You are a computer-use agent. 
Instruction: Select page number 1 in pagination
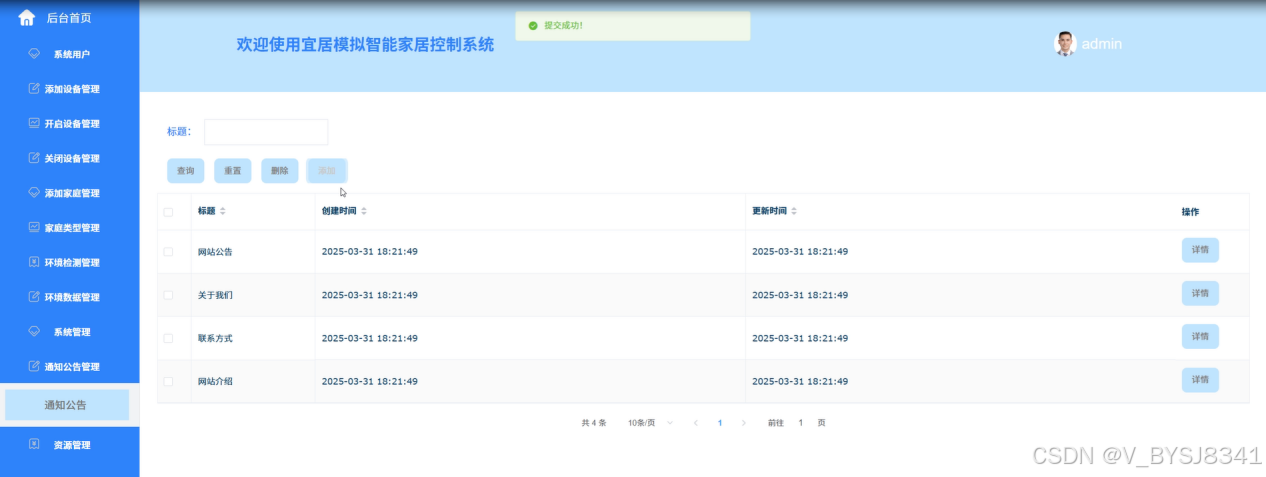click(719, 423)
